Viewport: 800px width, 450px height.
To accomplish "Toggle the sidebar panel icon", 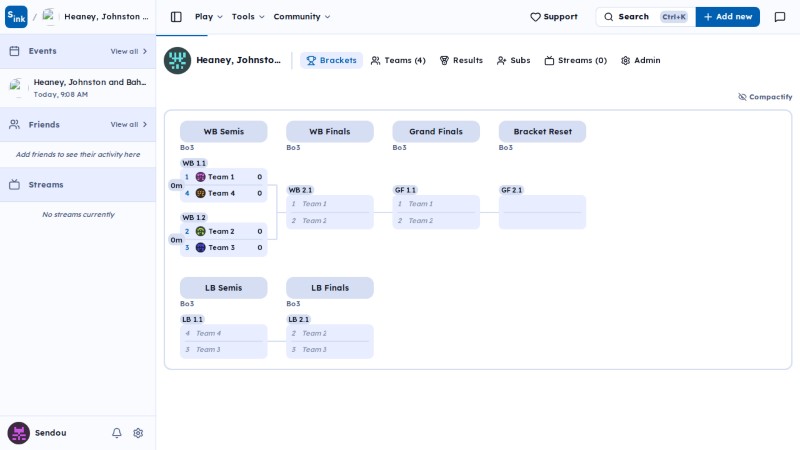I will [176, 17].
